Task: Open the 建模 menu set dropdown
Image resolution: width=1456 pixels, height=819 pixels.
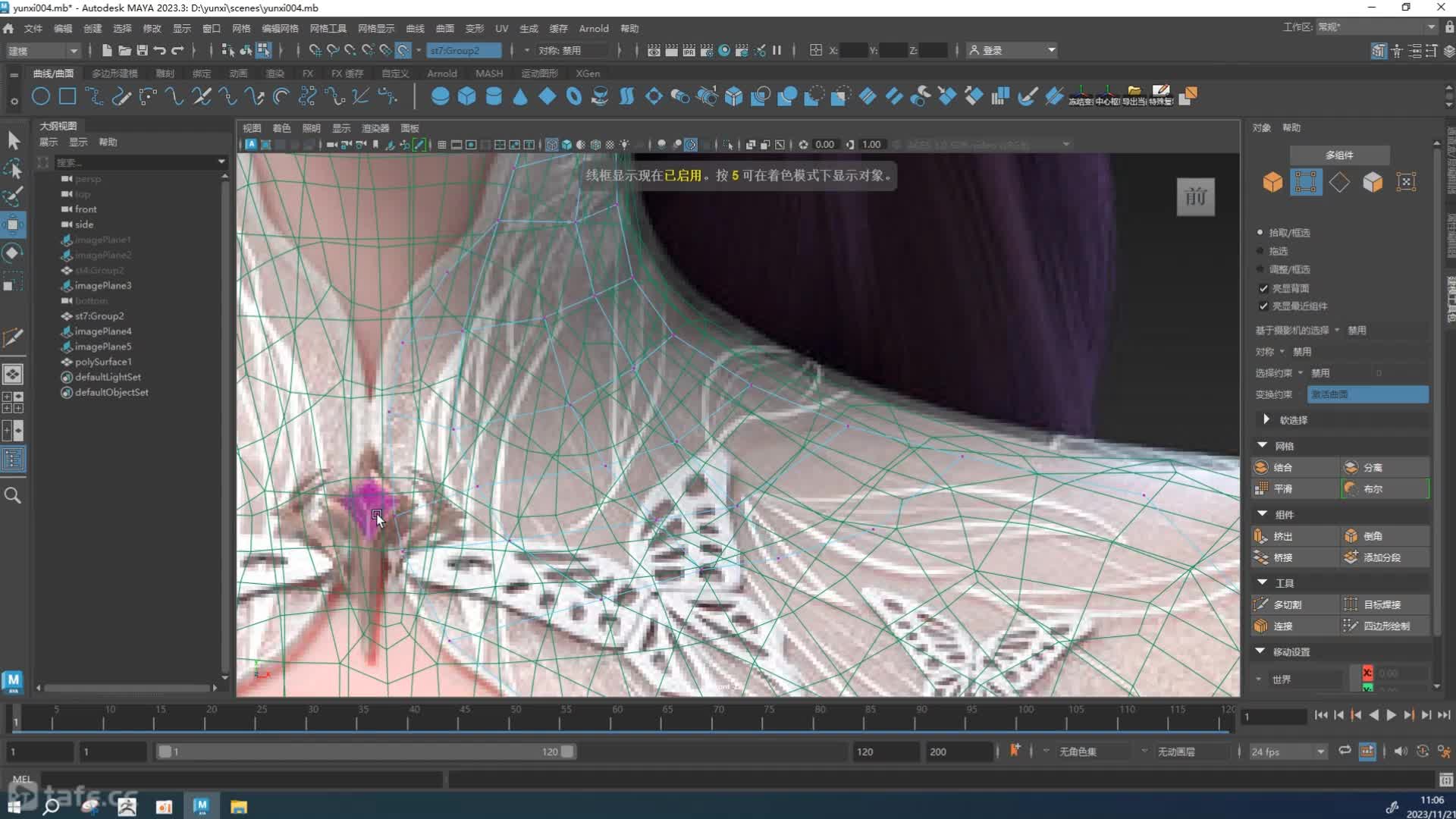Action: (x=42, y=50)
